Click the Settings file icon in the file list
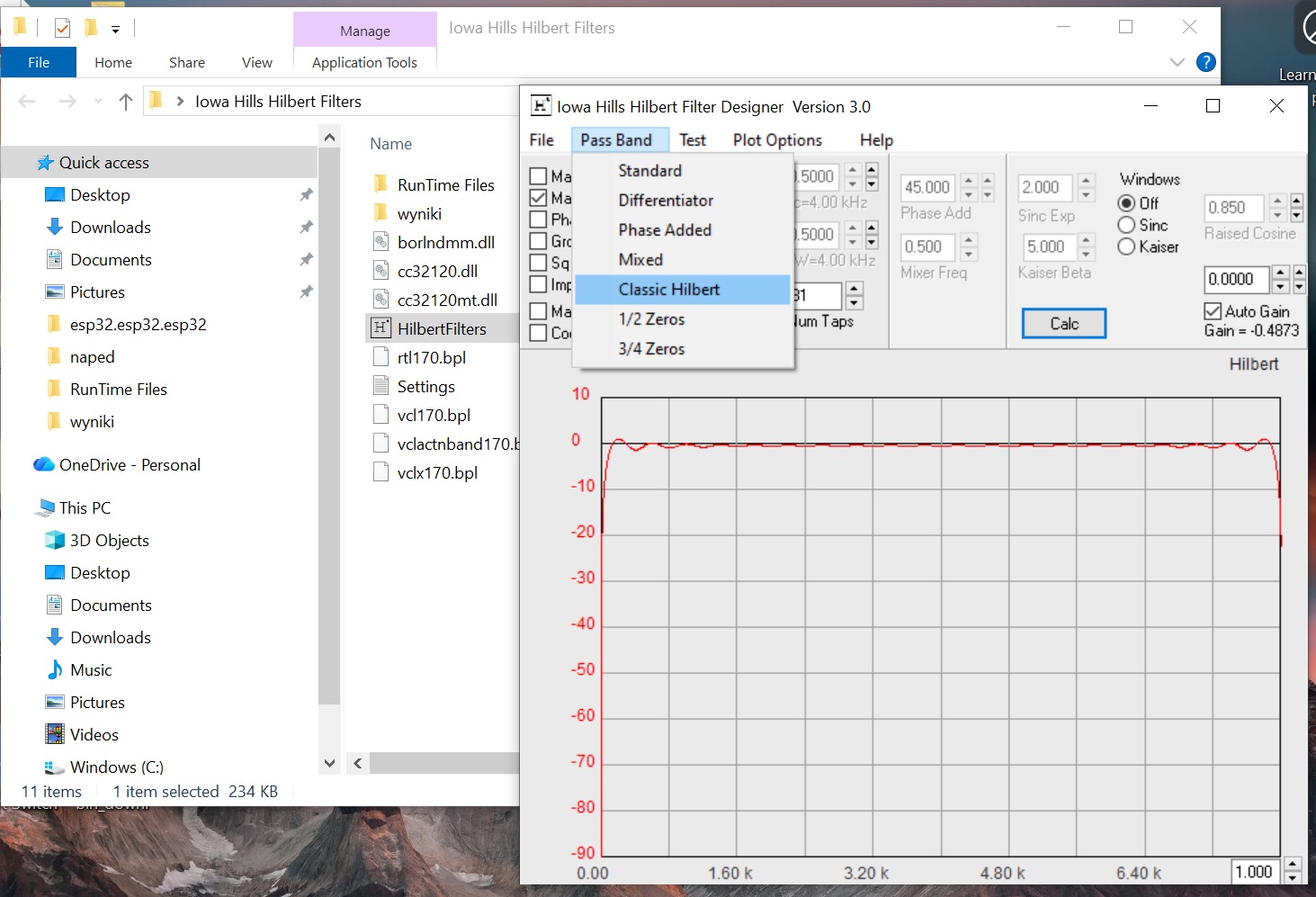Viewport: 1316px width, 897px height. click(381, 386)
